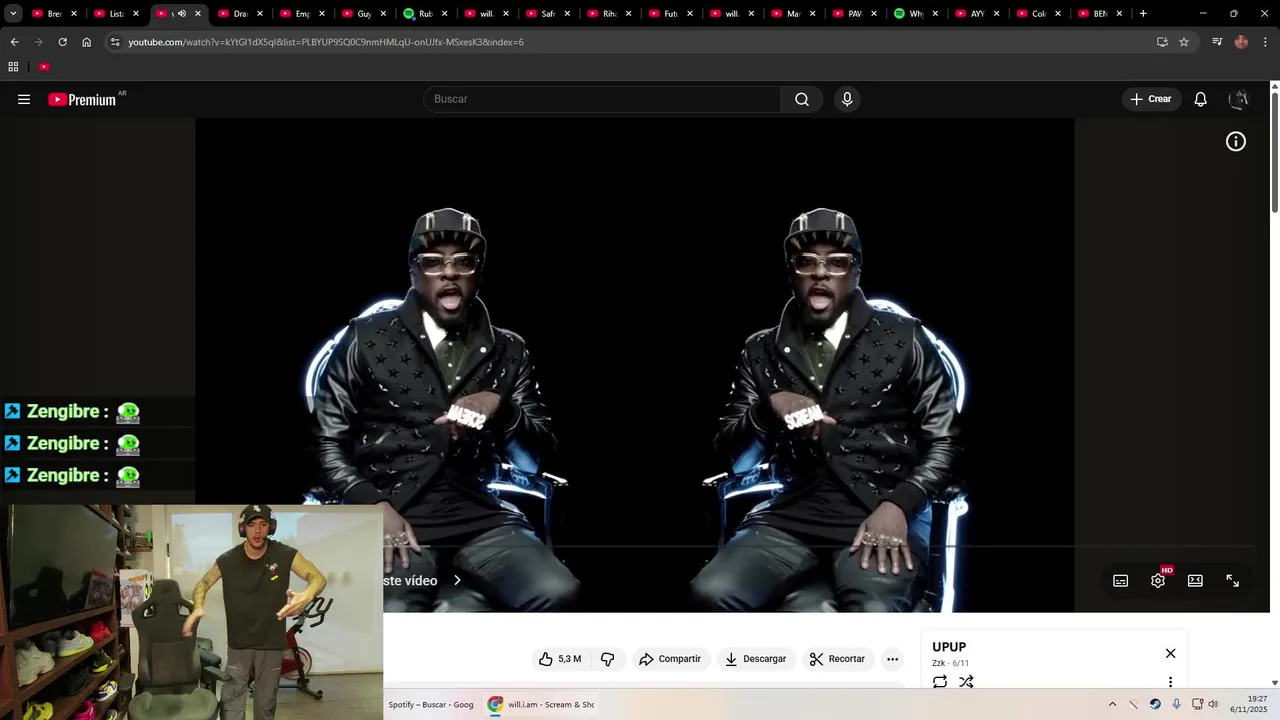Screen dimensions: 1280x720
Task: Go back in browser history
Action: pos(14,42)
